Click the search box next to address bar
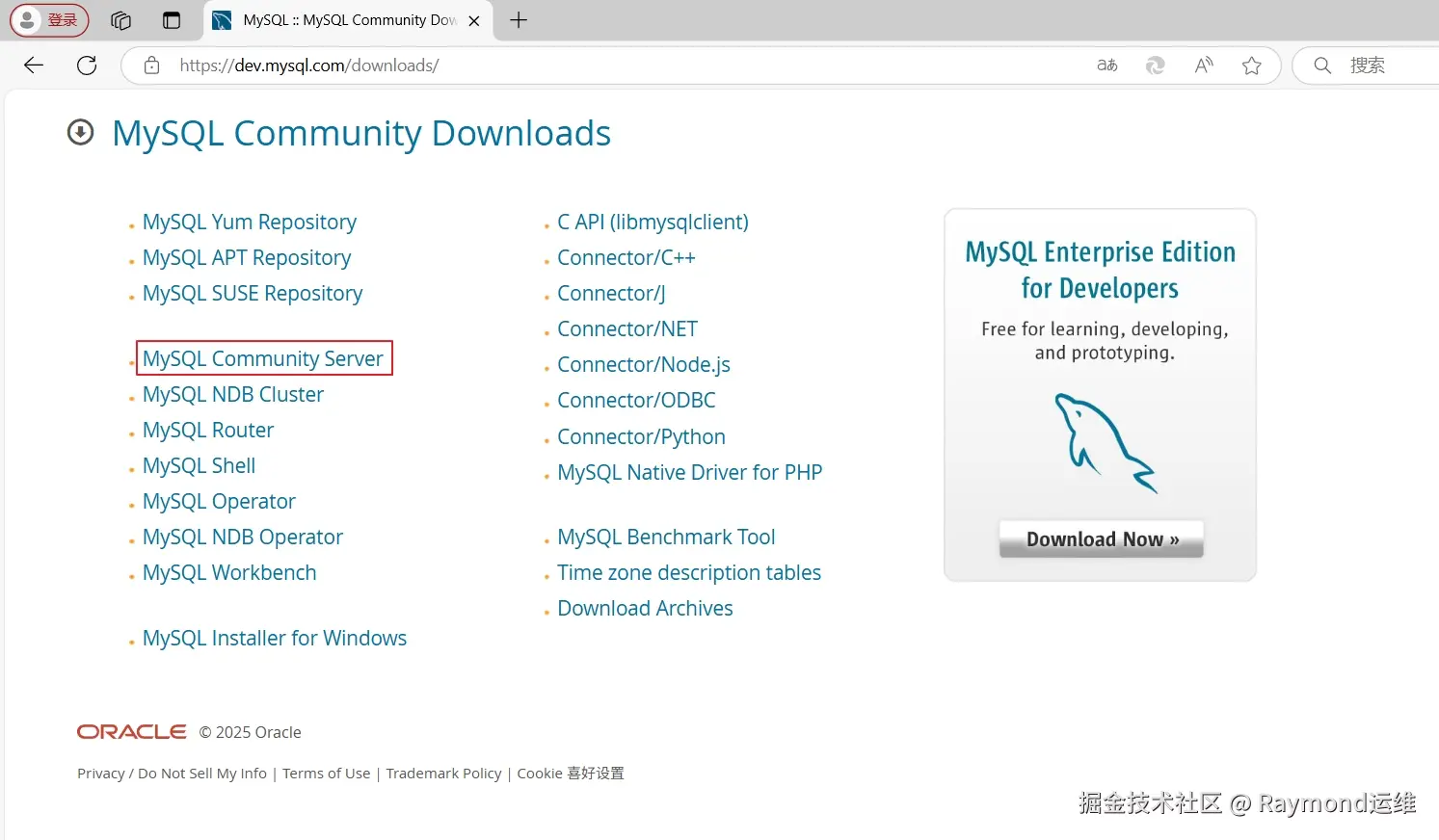The width and height of the screenshot is (1439, 840). click(x=1367, y=66)
